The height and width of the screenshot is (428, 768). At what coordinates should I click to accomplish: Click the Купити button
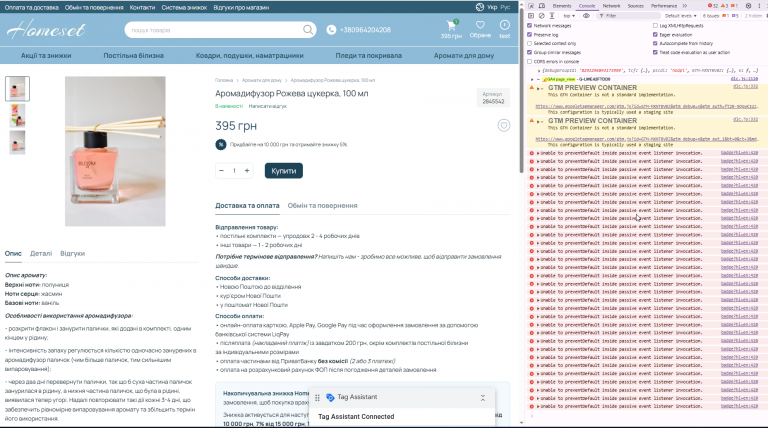[284, 171]
